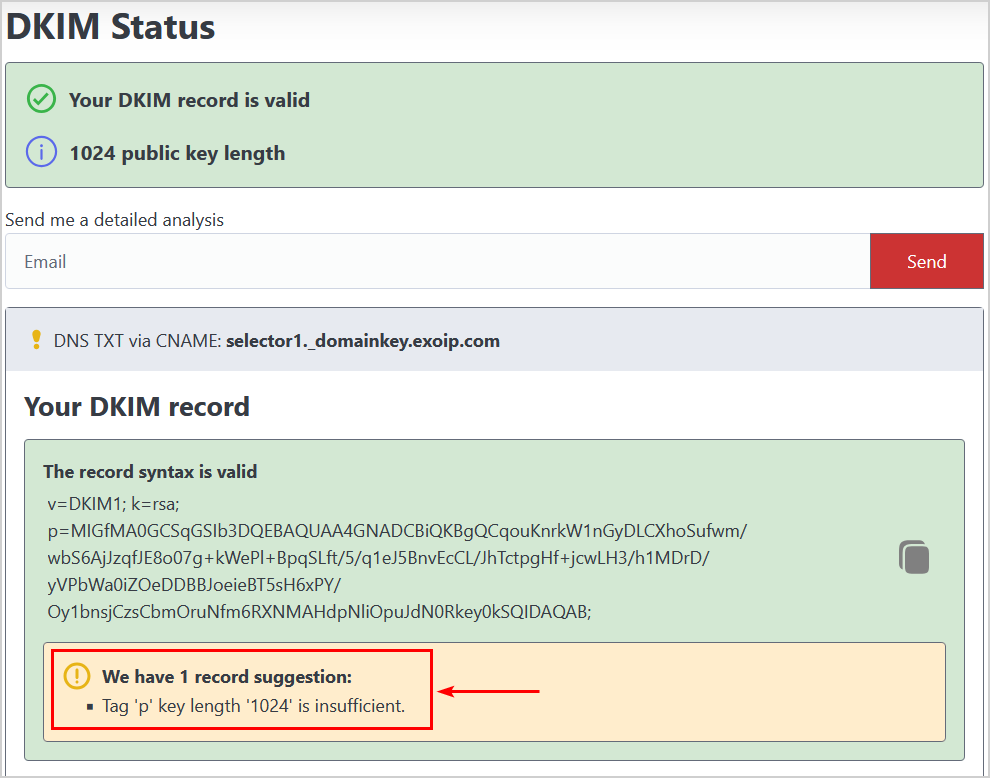This screenshot has width=990, height=778.
Task: Click 'Your DKIM record is valid' text
Action: coord(189,100)
